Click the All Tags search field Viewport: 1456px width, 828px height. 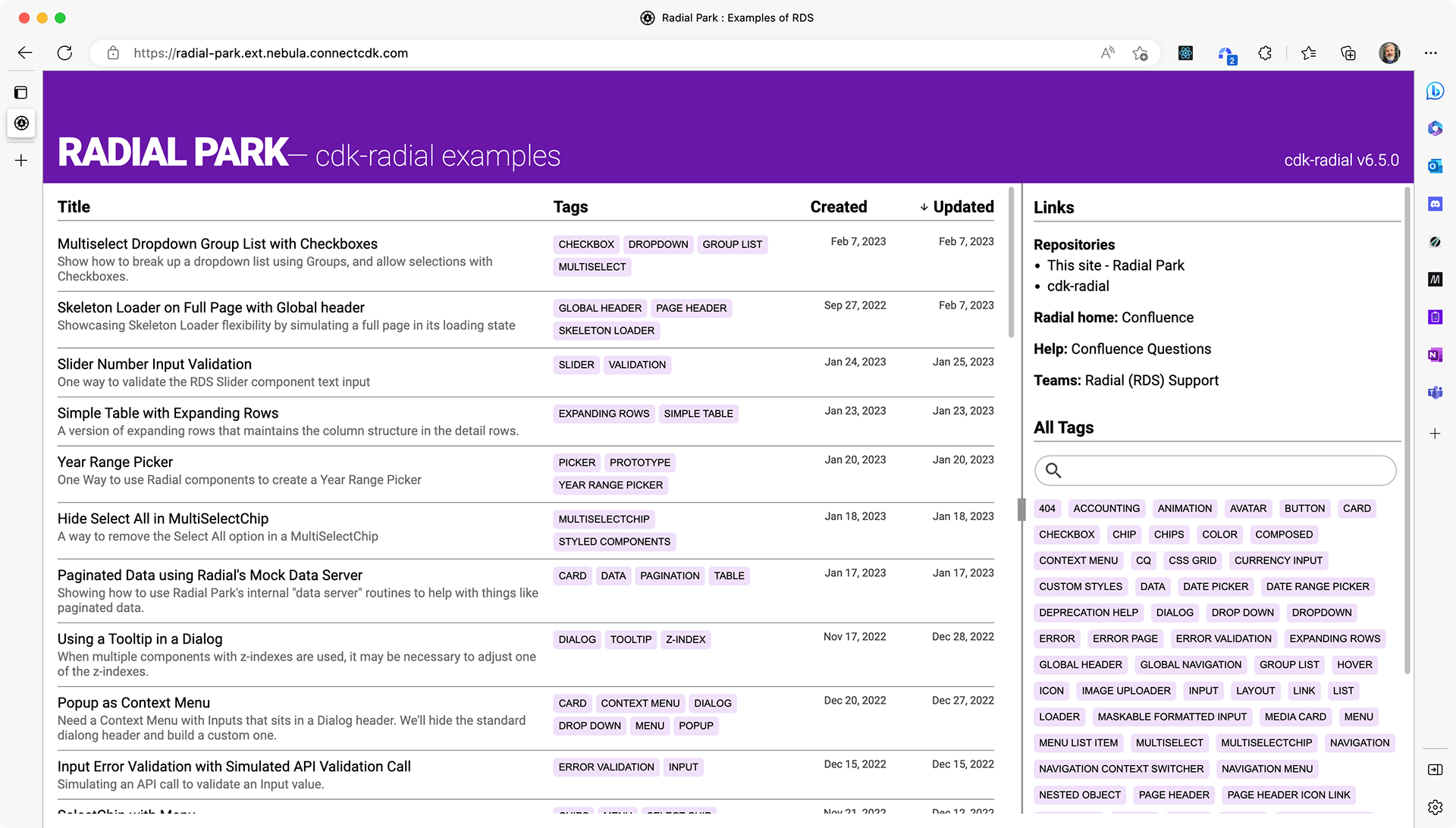tap(1221, 471)
